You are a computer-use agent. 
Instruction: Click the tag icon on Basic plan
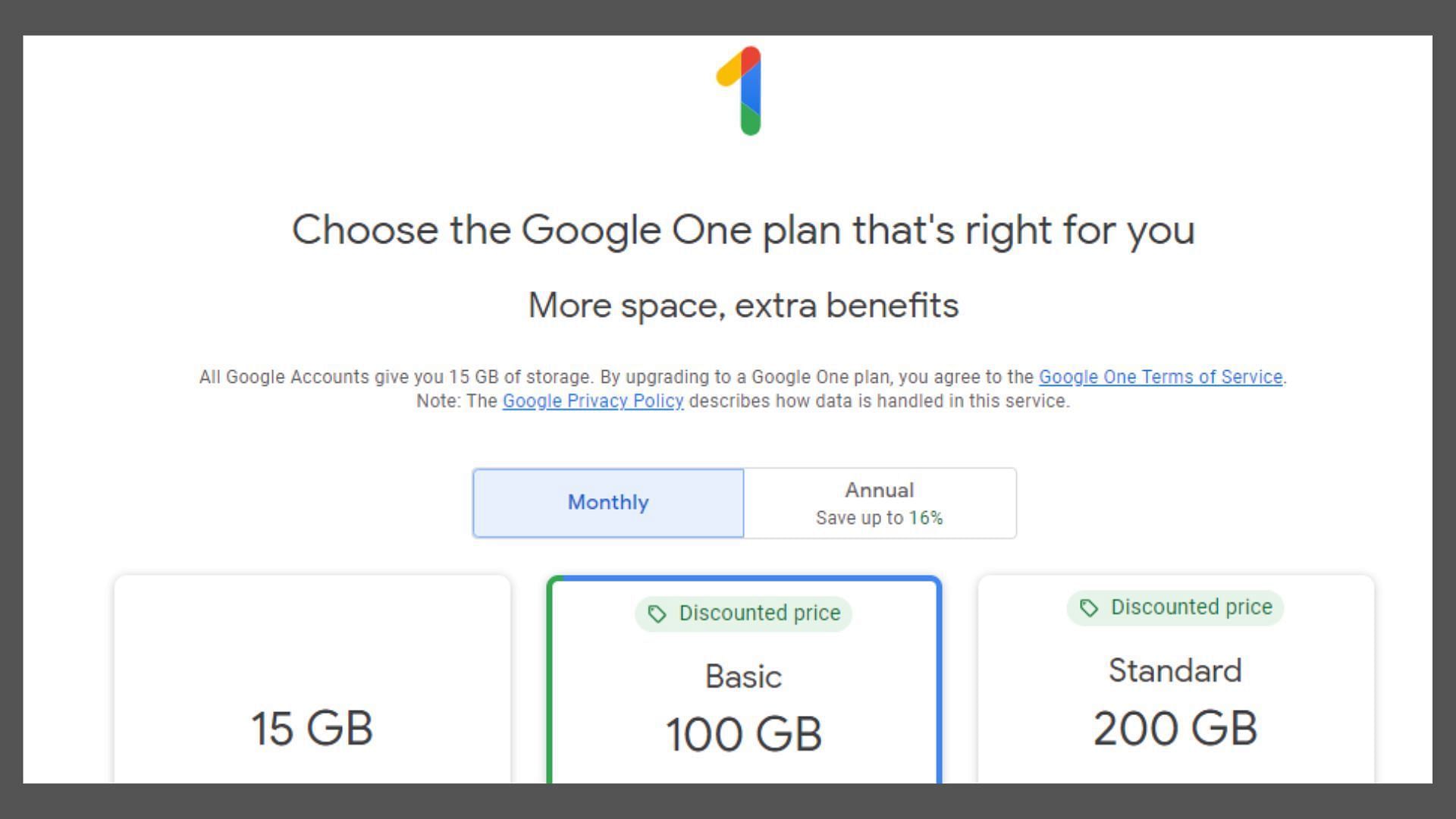pos(657,613)
